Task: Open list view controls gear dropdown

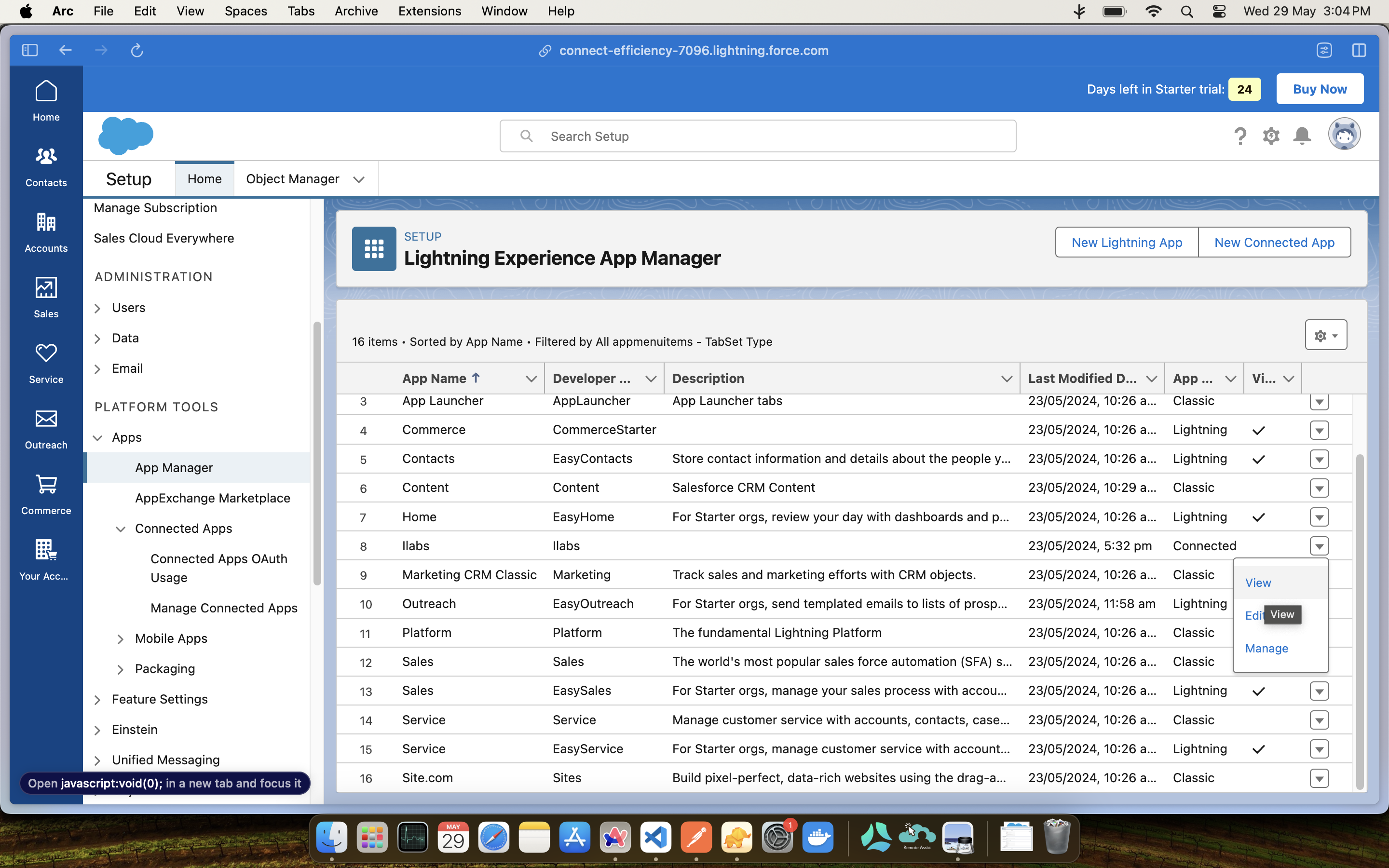Action: pyautogui.click(x=1325, y=335)
